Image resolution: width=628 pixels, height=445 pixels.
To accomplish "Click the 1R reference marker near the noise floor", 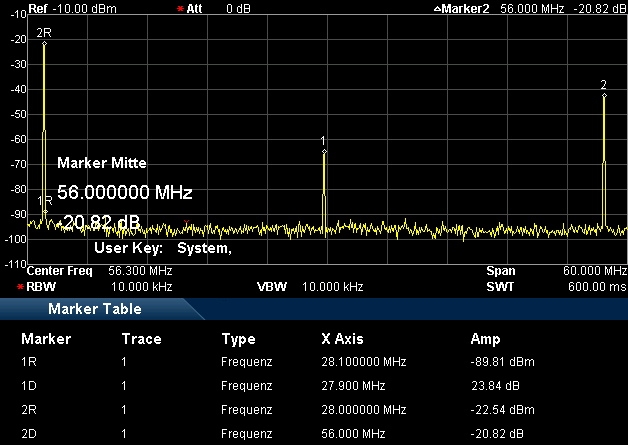I will pyautogui.click(x=44, y=201).
